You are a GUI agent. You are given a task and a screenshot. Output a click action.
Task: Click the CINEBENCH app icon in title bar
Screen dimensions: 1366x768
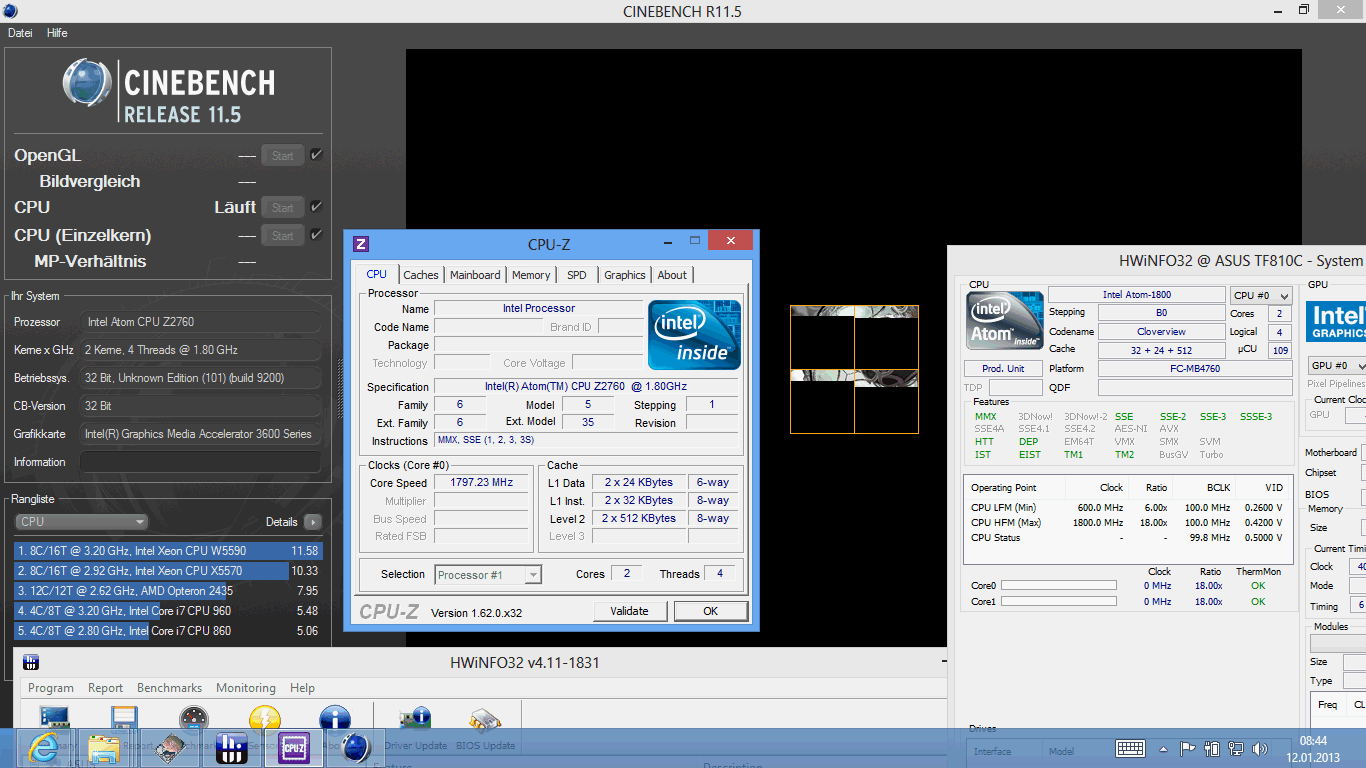click(9, 11)
